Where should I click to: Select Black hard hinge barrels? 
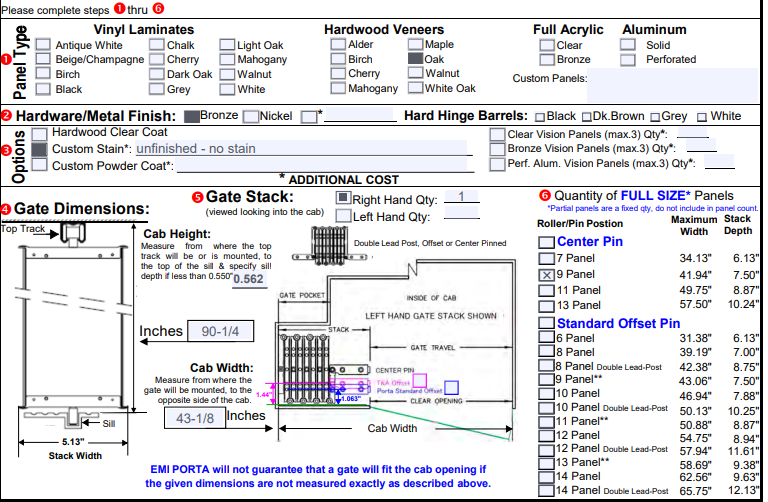(x=540, y=117)
